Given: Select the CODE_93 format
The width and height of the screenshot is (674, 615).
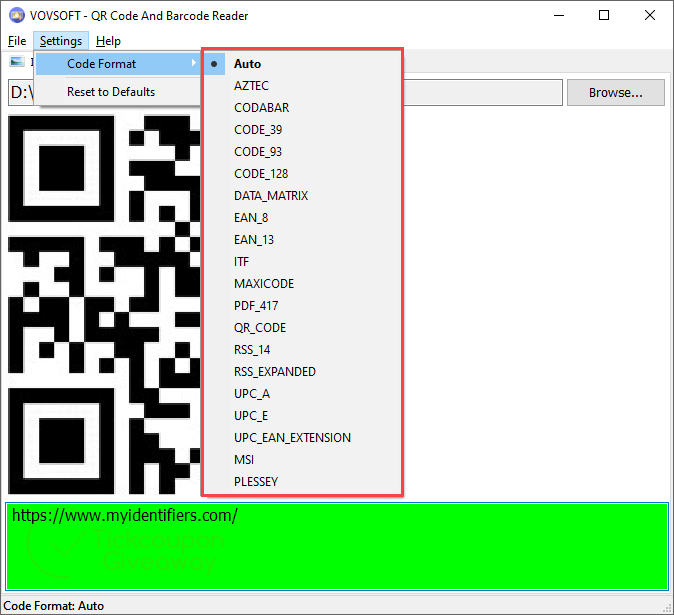Looking at the screenshot, I should 302,152.
